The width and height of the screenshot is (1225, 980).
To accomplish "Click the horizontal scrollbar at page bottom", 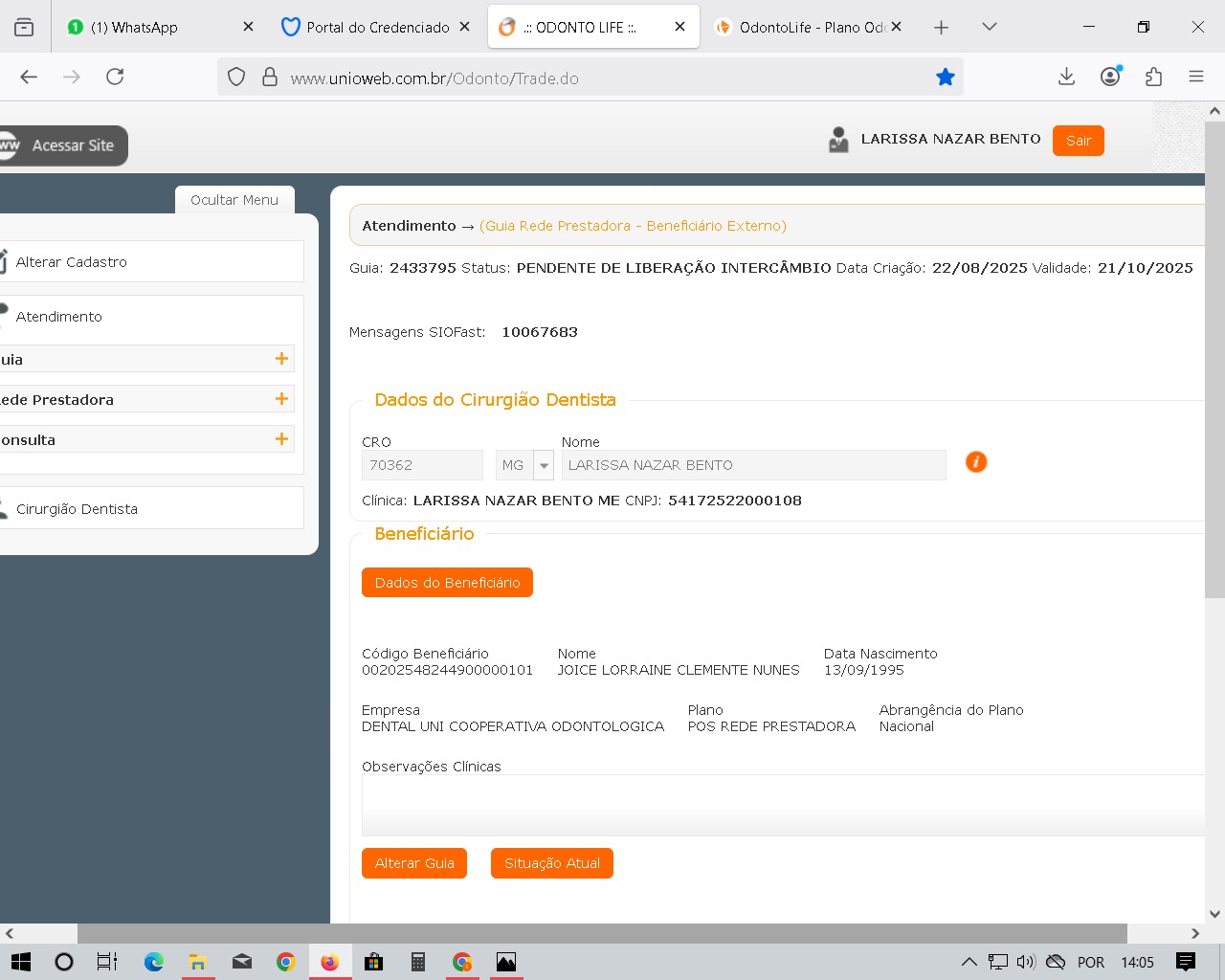I will (x=601, y=933).
